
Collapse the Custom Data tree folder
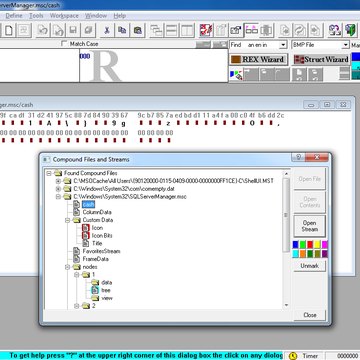[x=67, y=220]
